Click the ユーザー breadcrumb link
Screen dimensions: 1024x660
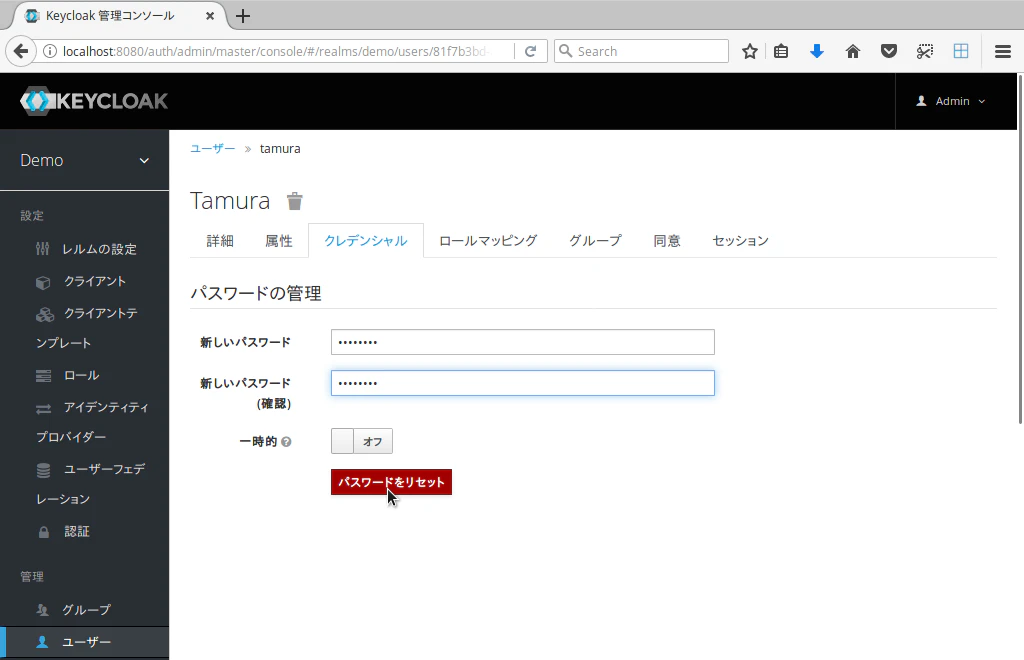tap(212, 148)
